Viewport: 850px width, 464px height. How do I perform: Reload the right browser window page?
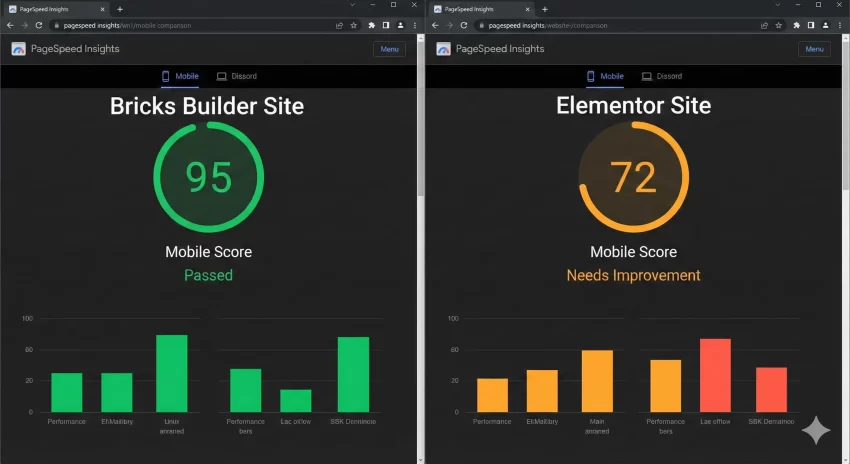[463, 25]
